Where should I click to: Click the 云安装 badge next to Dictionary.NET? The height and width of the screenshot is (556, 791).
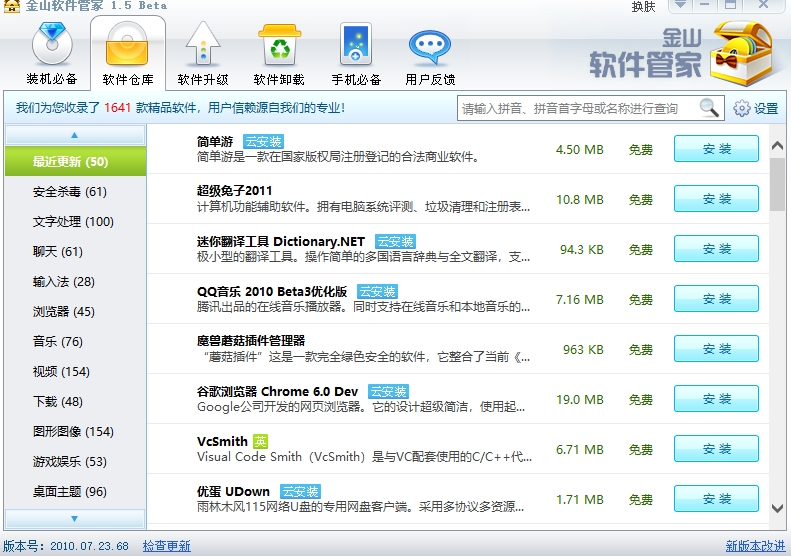coord(395,242)
